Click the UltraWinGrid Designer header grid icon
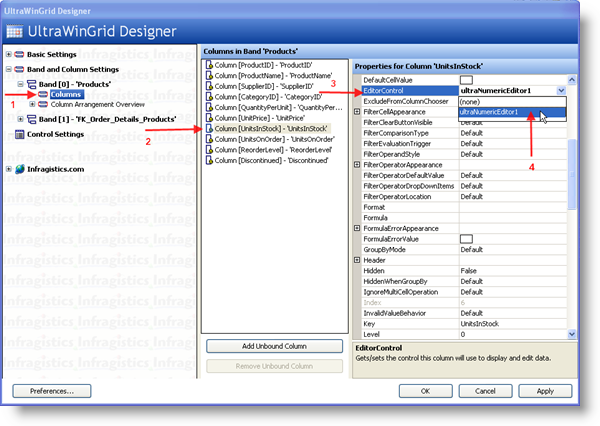This screenshot has height=426, width=600. [15, 31]
